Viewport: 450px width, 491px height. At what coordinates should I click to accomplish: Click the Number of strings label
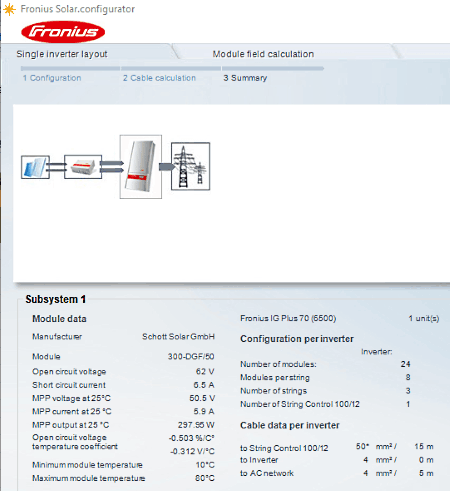tap(273, 391)
